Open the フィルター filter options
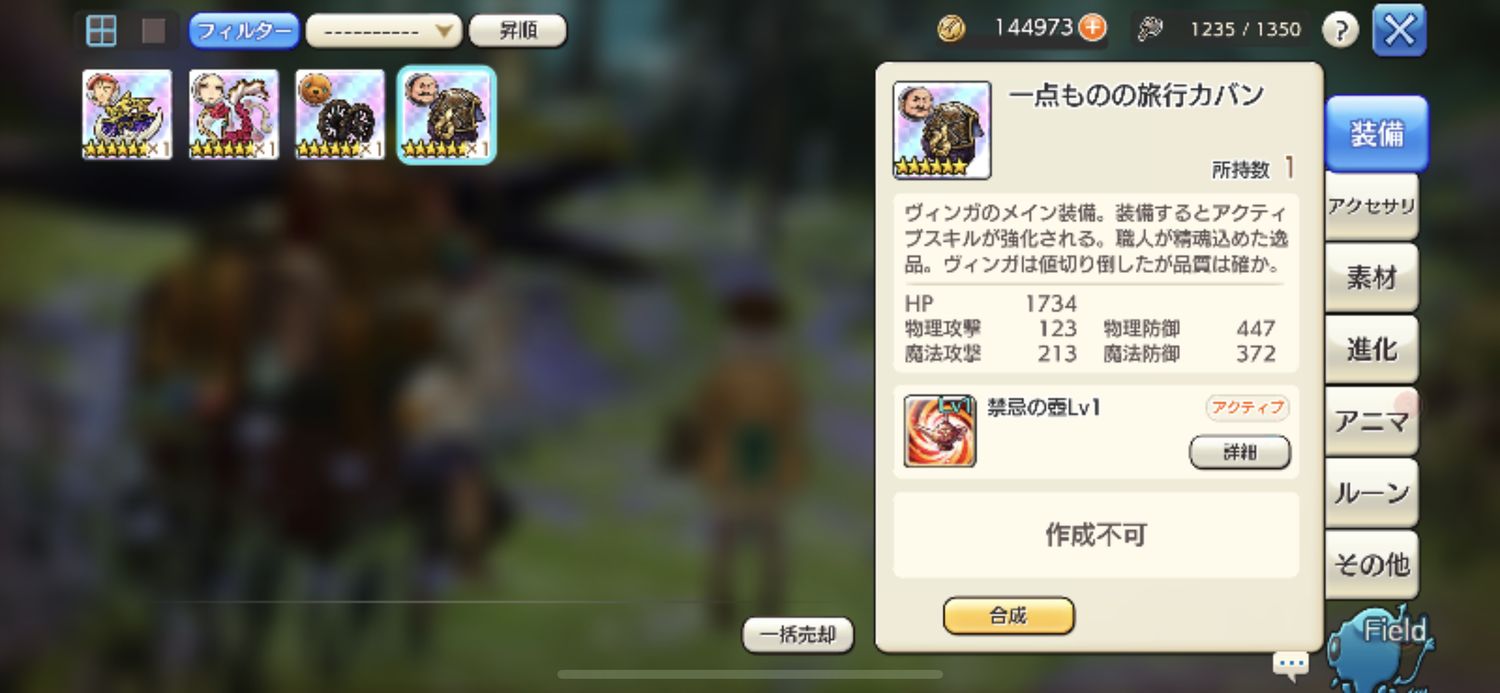Viewport: 1500px width, 693px height. pyautogui.click(x=244, y=30)
